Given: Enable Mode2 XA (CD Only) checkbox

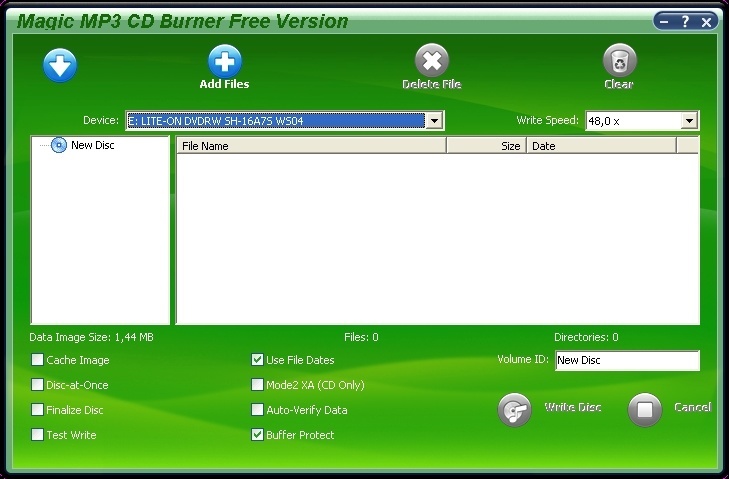Looking at the screenshot, I should (x=257, y=385).
